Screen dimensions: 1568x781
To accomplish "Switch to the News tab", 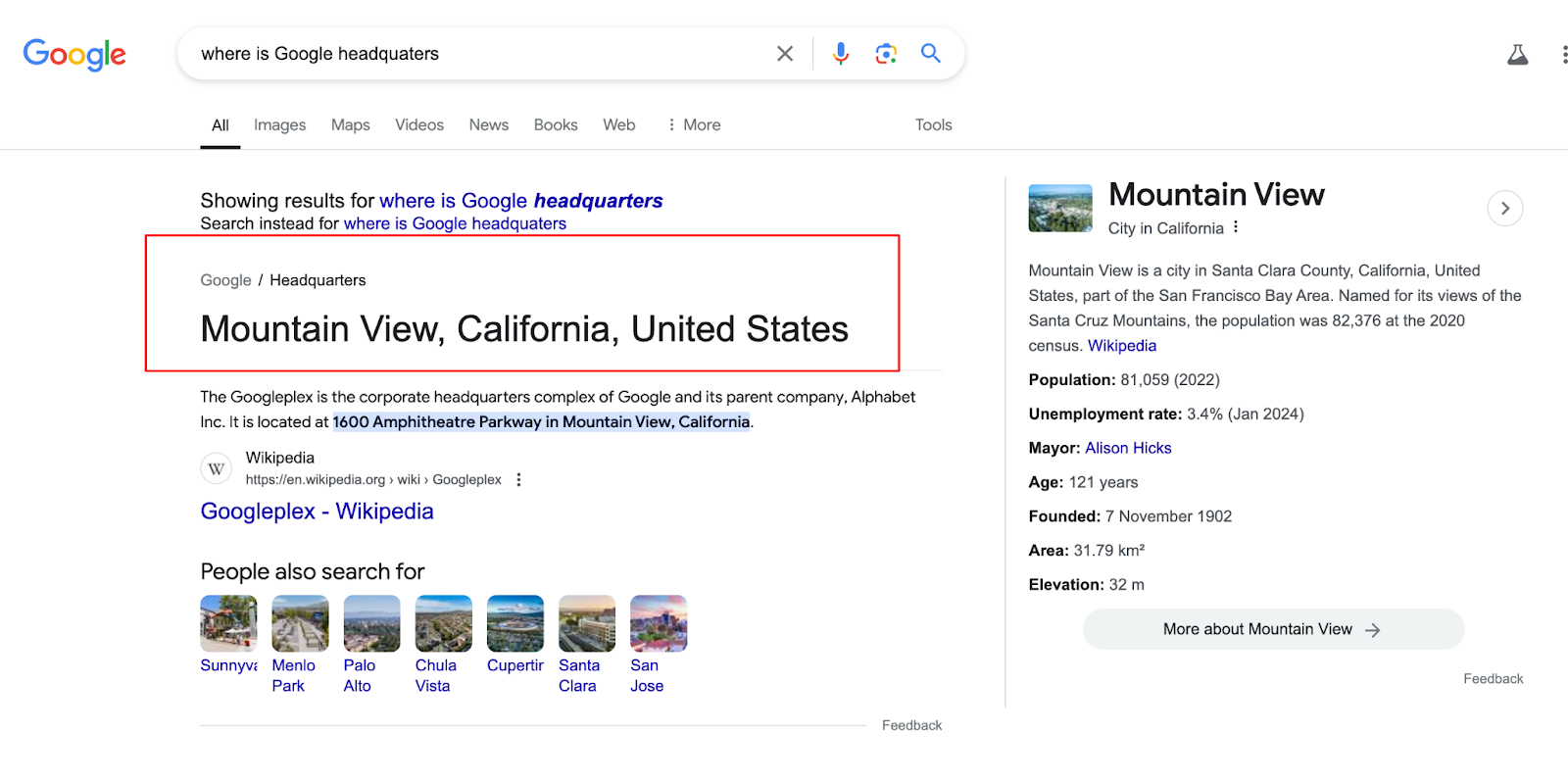I will click(489, 124).
